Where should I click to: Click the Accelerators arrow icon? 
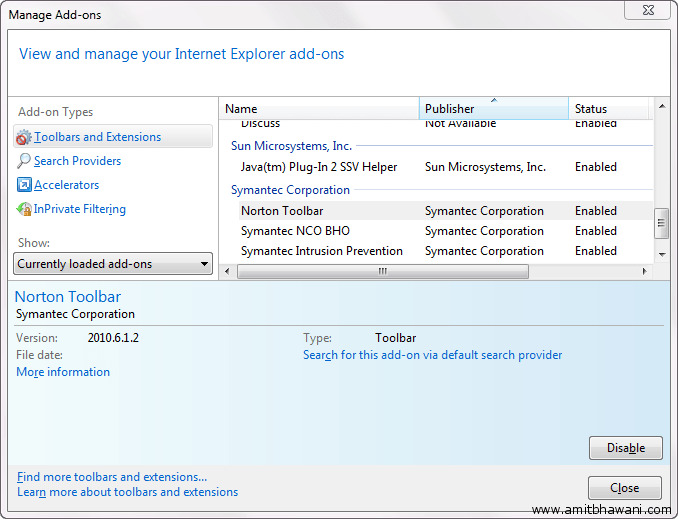point(24,185)
